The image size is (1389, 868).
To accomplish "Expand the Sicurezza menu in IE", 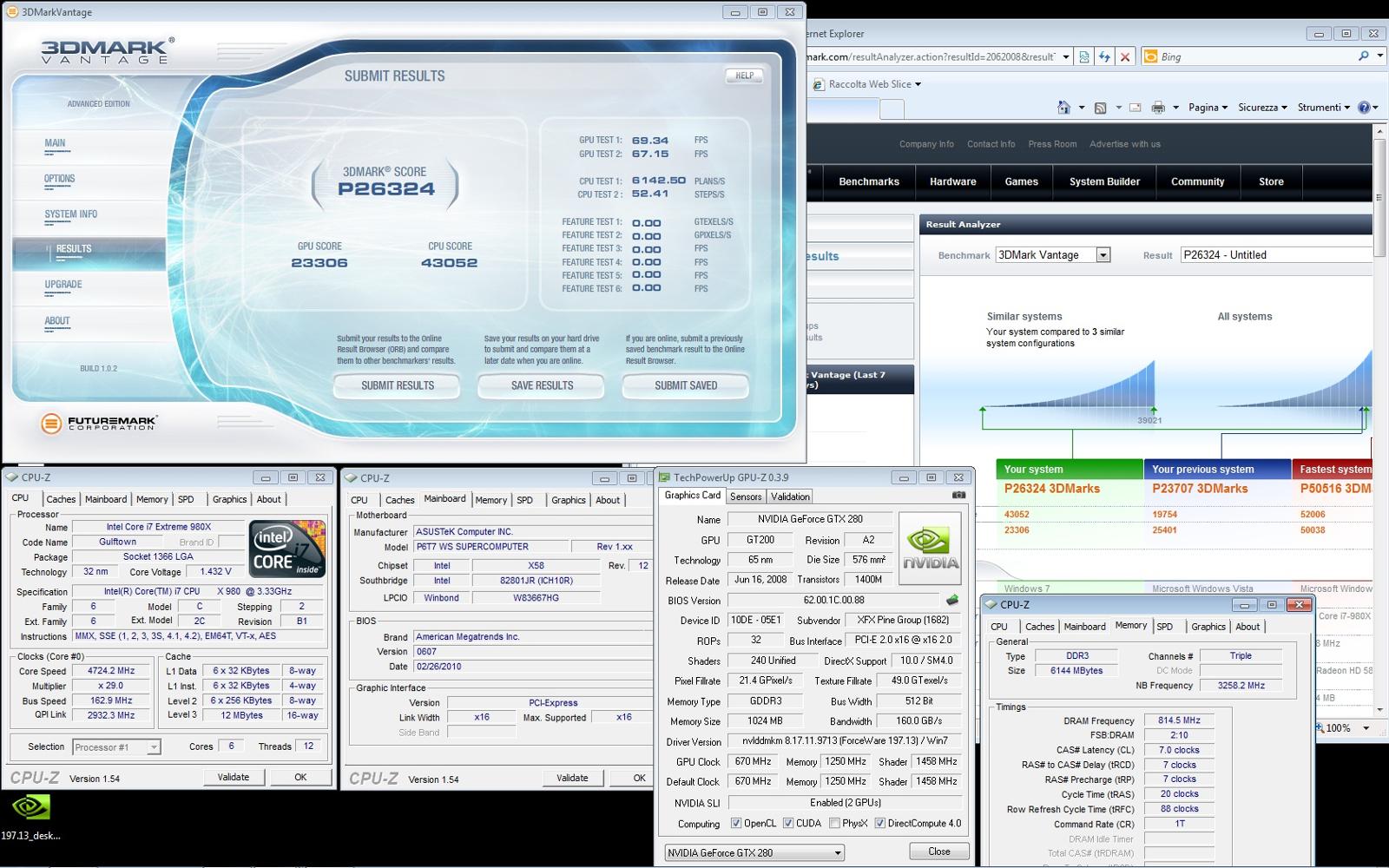I will tap(1263, 108).
